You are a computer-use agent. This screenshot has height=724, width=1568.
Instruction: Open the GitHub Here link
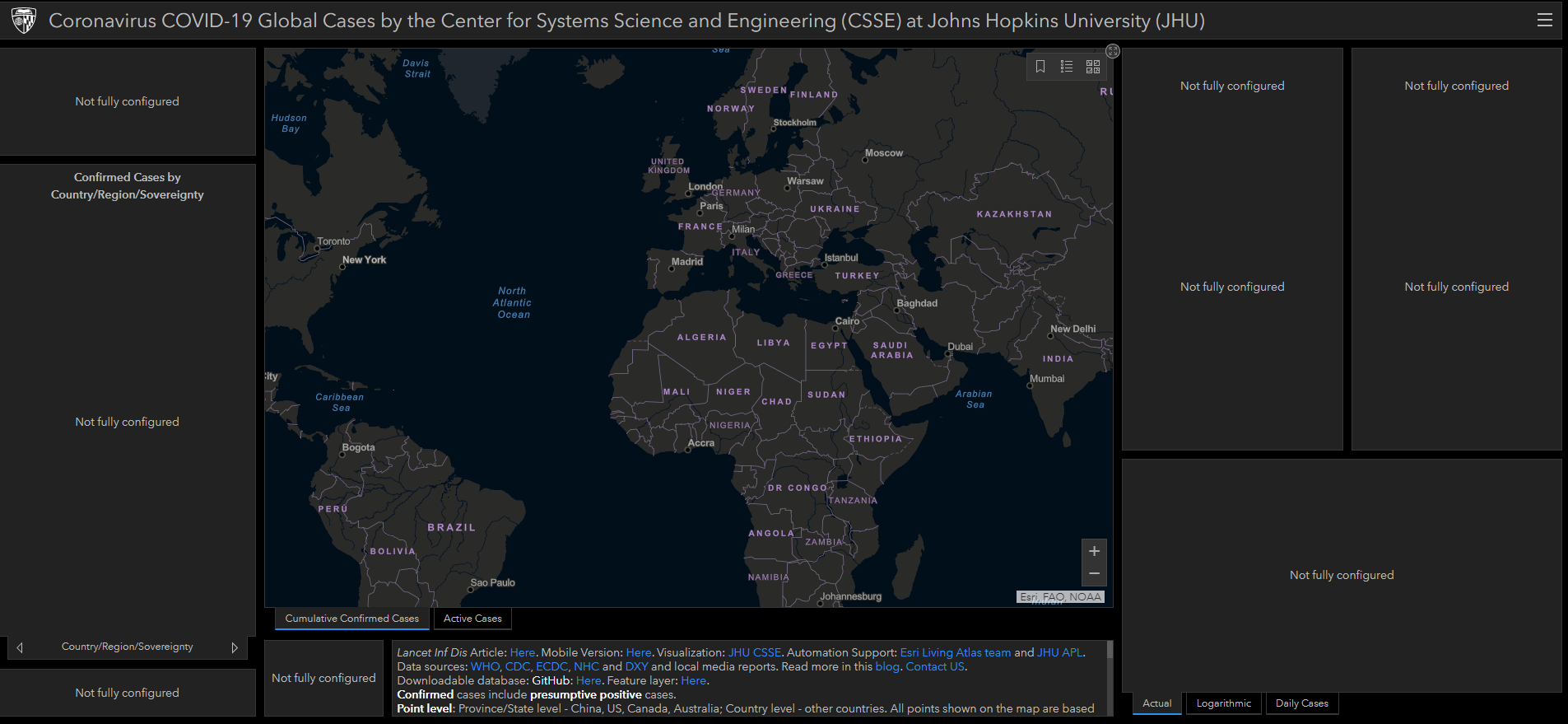pyautogui.click(x=589, y=680)
